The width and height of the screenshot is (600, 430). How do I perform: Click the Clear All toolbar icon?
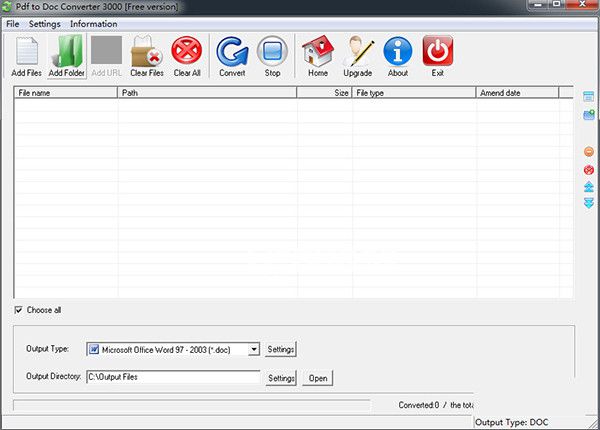pyautogui.click(x=187, y=51)
